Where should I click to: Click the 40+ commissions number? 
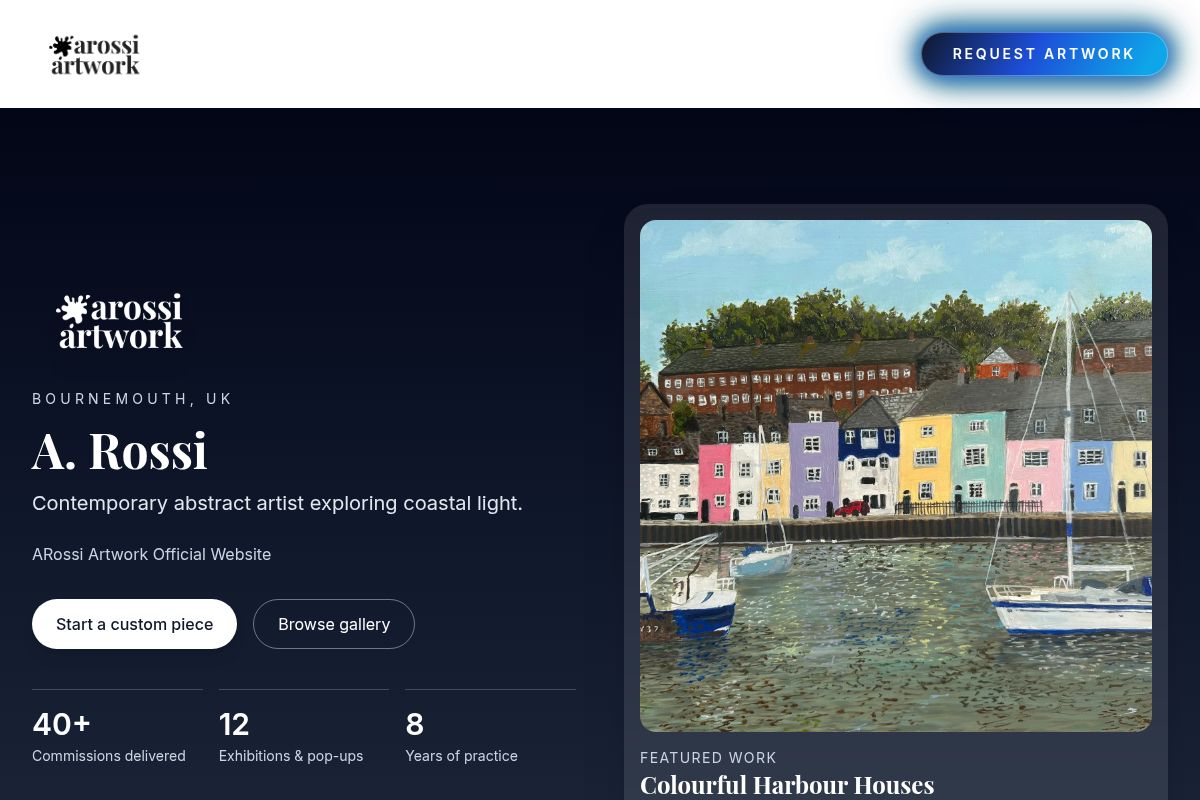tap(62, 724)
